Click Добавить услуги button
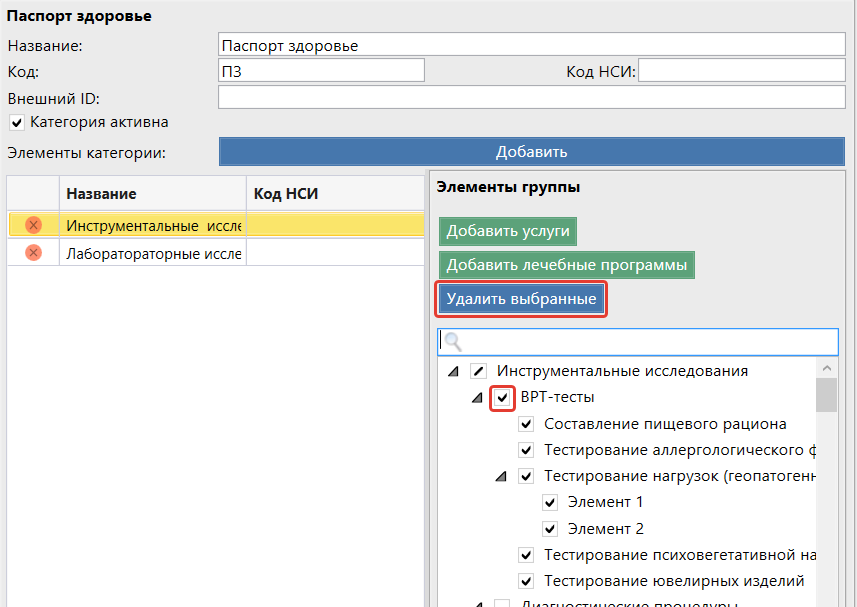 tap(508, 231)
